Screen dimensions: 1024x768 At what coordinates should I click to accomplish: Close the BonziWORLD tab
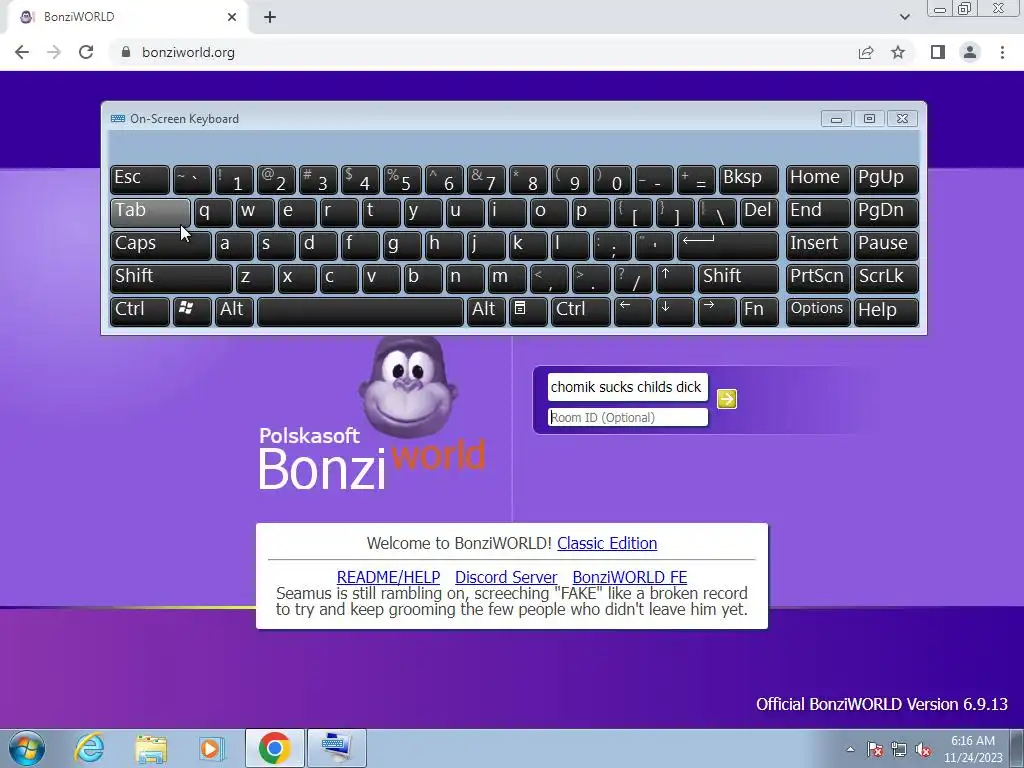click(232, 17)
